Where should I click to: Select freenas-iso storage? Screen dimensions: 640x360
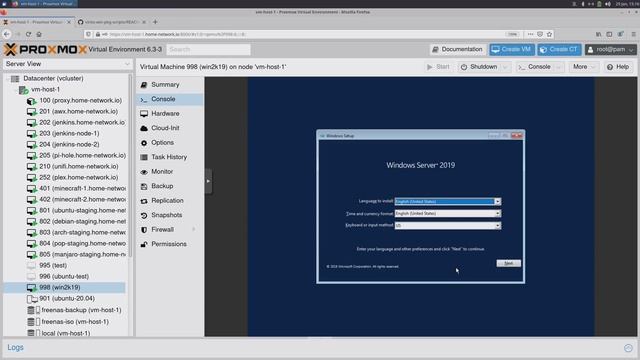tap(75, 322)
